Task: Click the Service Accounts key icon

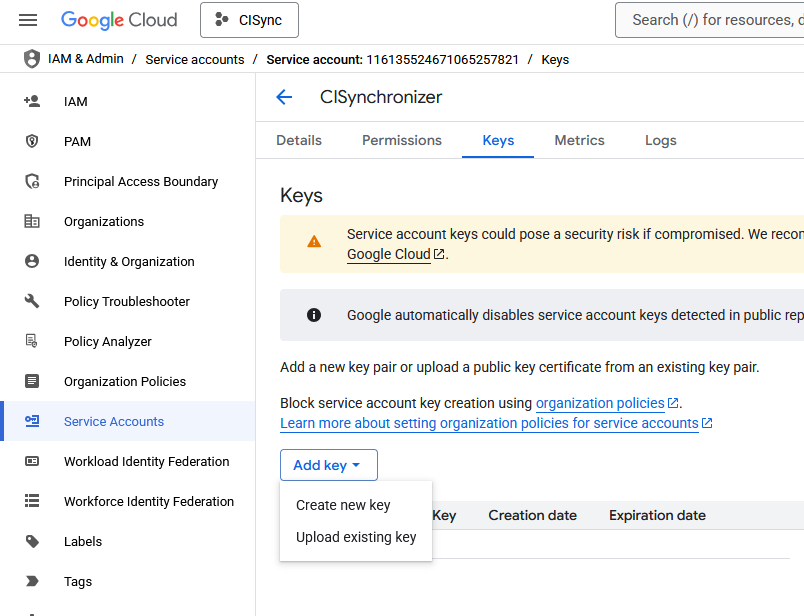Action: (32, 421)
